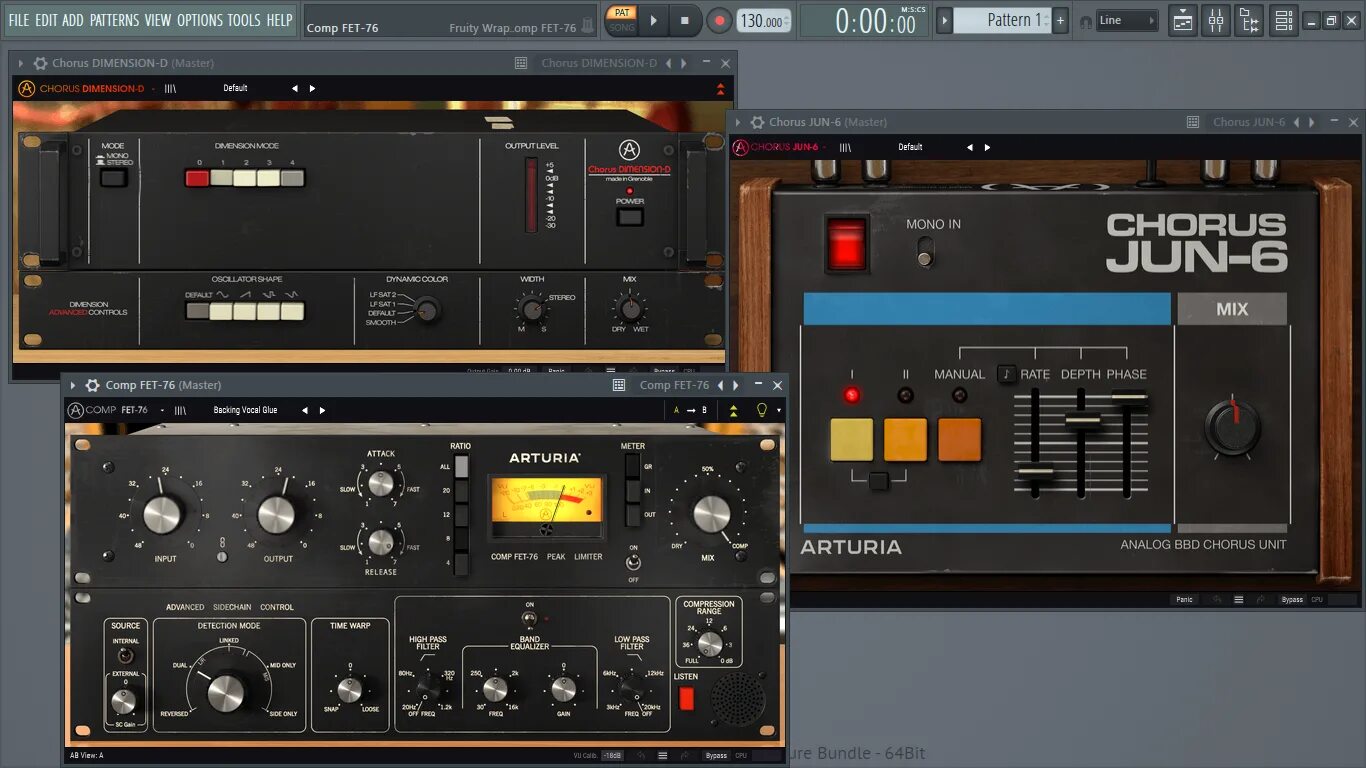Open Chorus JUN-6 preset library icon
This screenshot has height=768, width=1366.
[x=845, y=147]
